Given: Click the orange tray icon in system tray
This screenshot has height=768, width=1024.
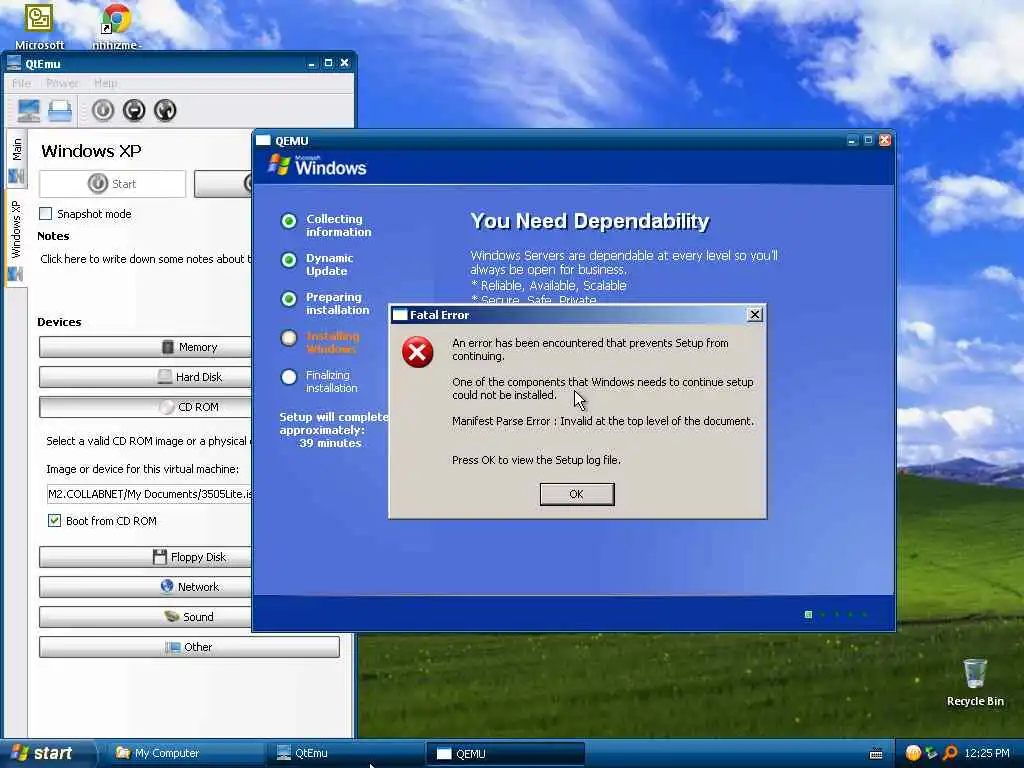Looking at the screenshot, I should point(913,753).
